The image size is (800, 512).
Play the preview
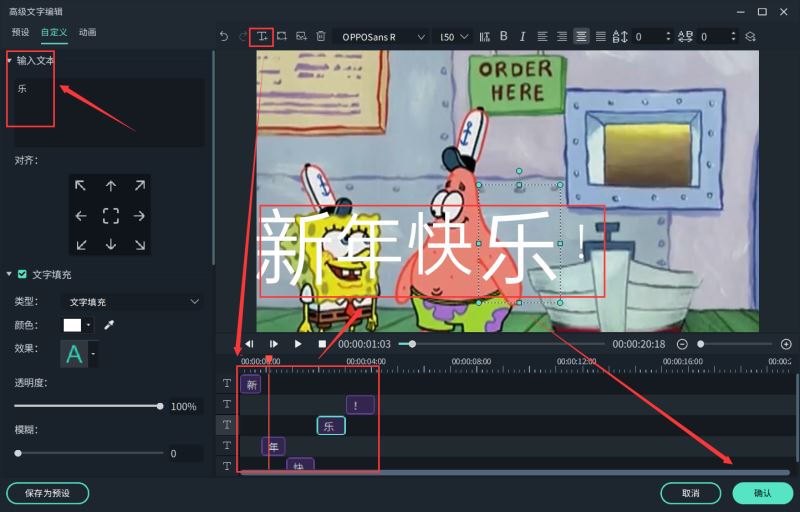[x=298, y=344]
